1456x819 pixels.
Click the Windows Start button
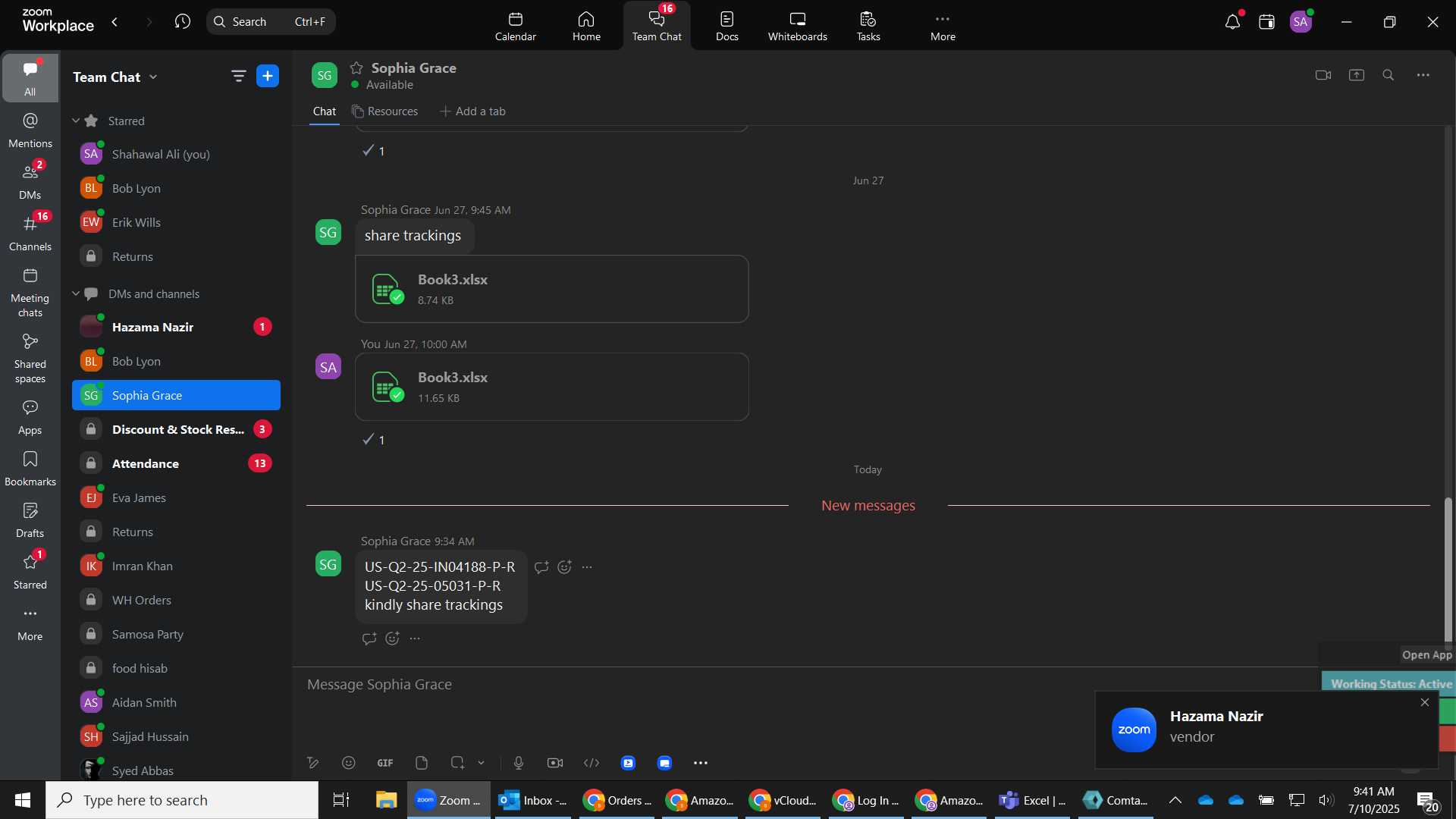click(23, 800)
